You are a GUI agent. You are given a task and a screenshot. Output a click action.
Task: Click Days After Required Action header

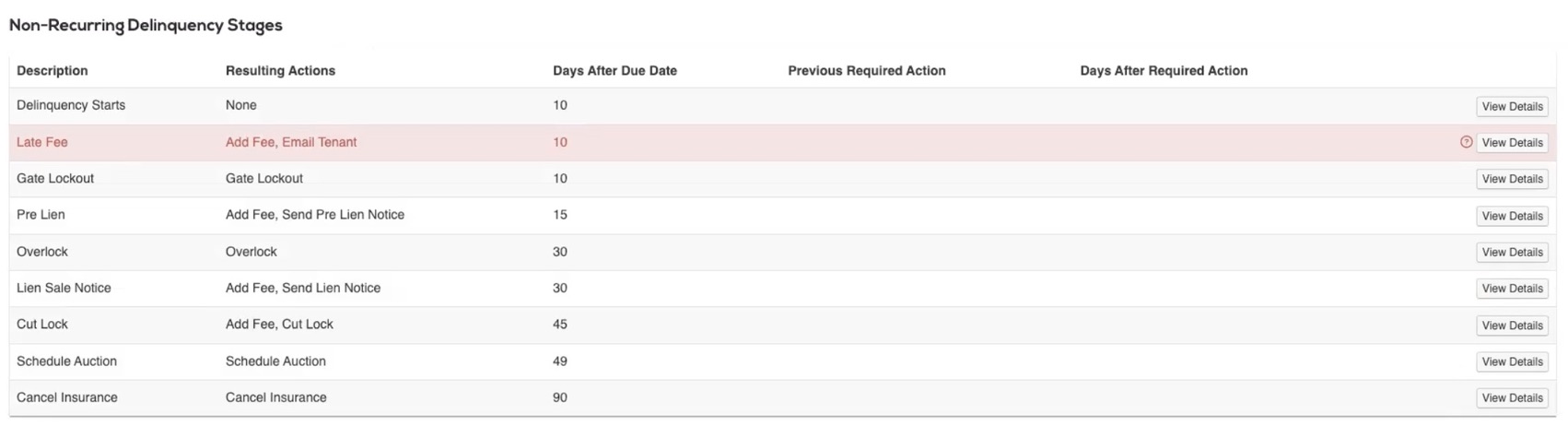click(1164, 71)
